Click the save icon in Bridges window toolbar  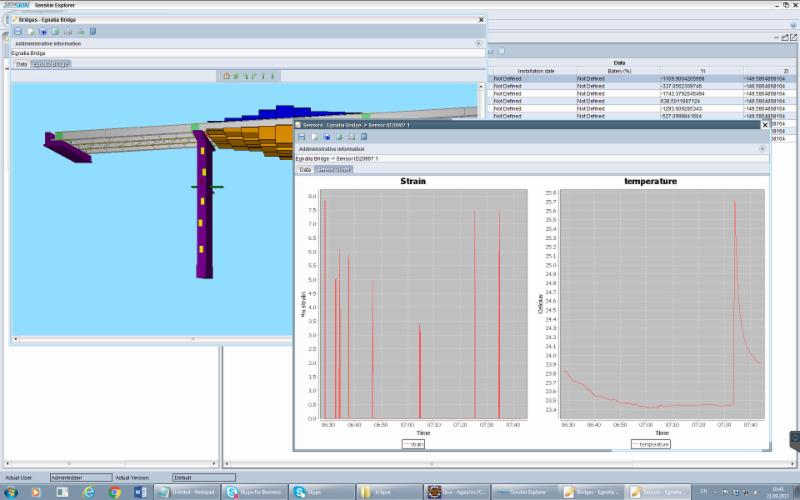[18, 31]
